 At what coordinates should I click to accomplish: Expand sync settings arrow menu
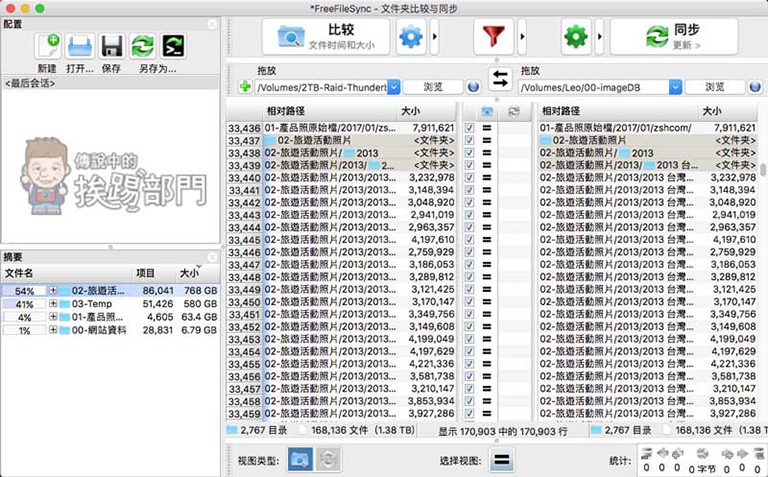[600, 37]
